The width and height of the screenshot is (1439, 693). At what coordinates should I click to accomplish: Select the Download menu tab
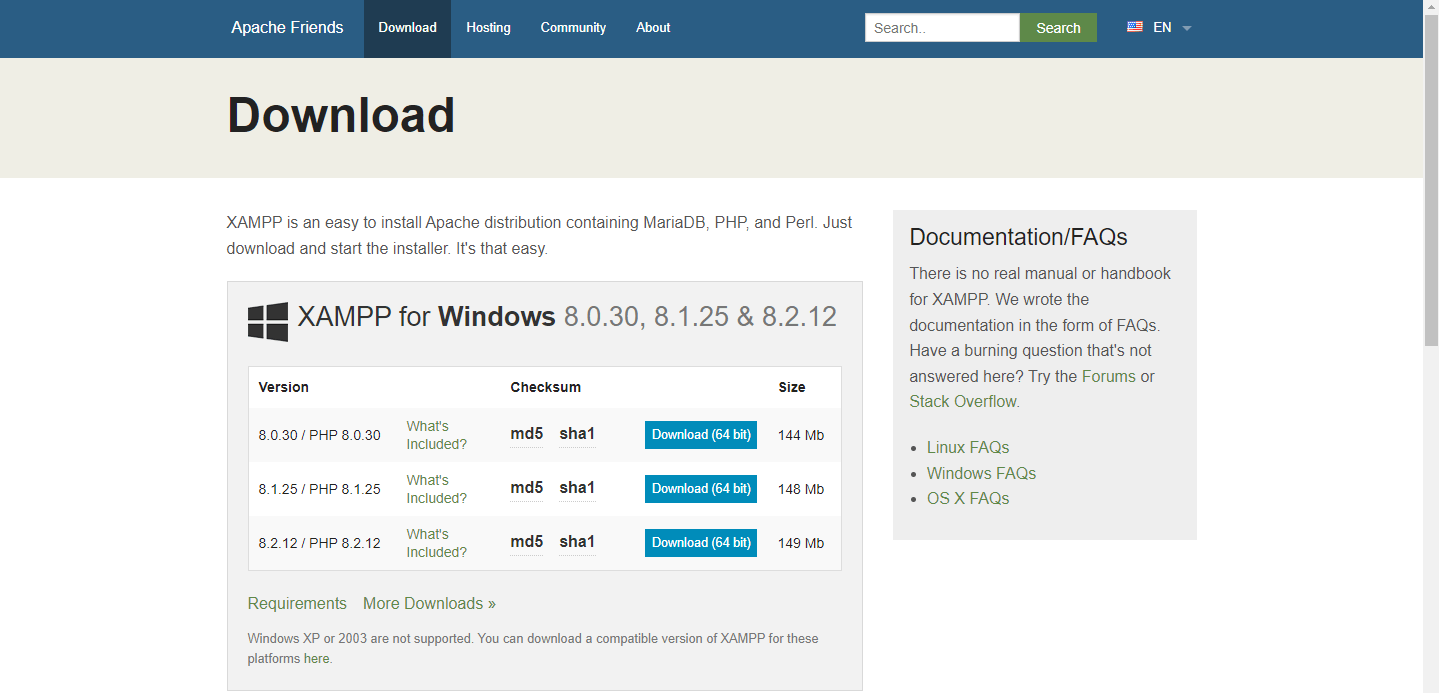pos(407,28)
